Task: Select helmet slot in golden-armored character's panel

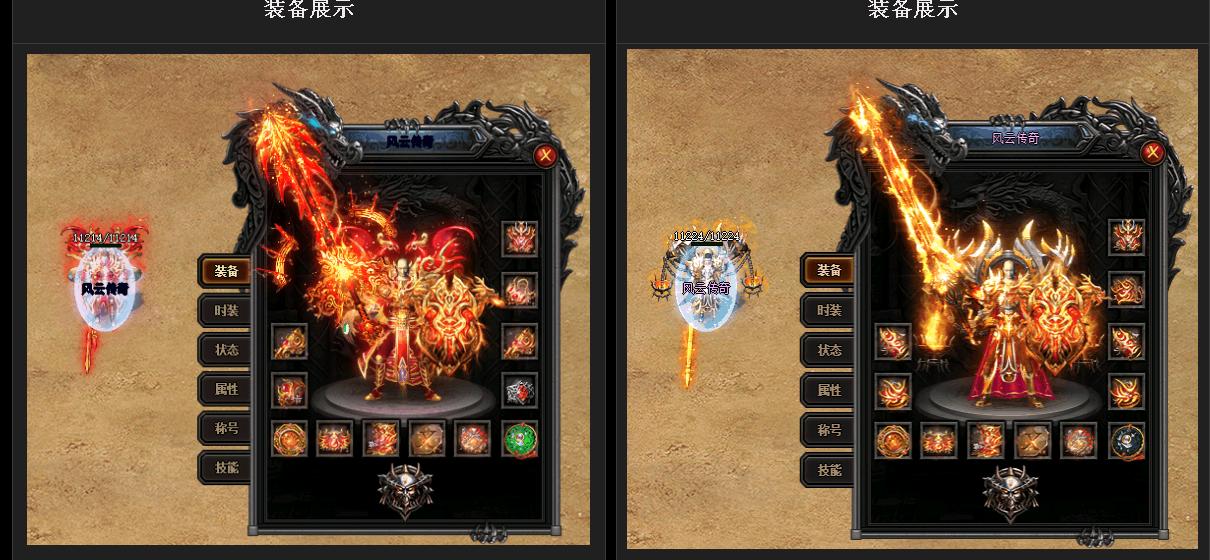Action: click(1127, 238)
